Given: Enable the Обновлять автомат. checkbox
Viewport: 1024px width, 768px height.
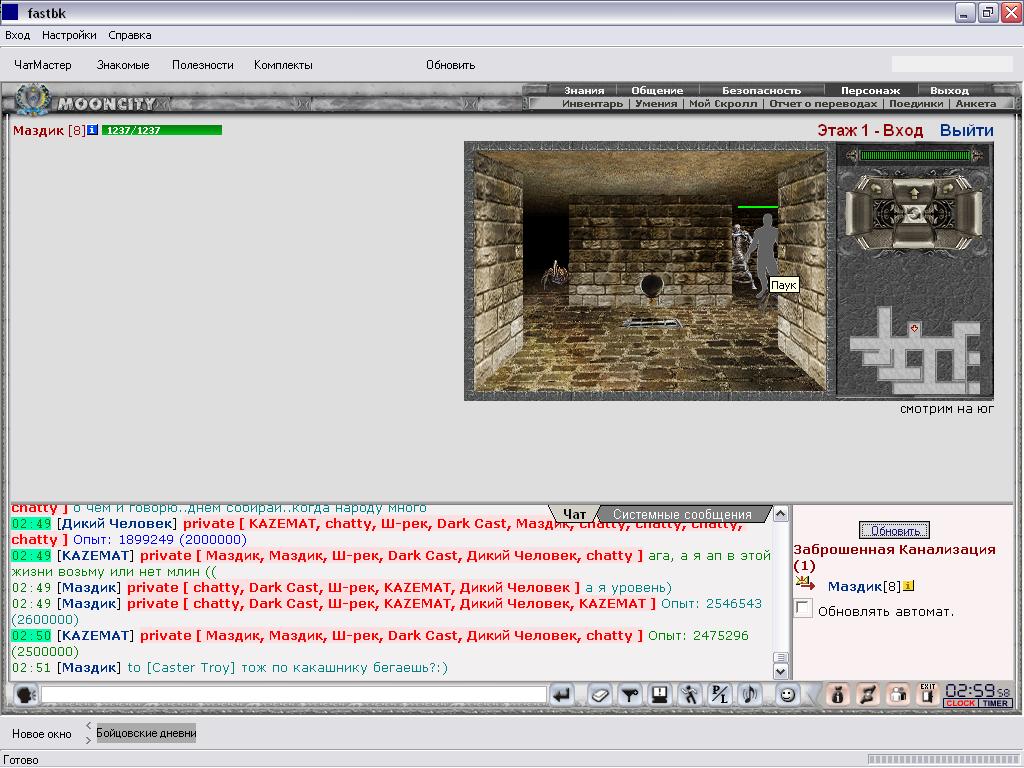Looking at the screenshot, I should tap(803, 609).
